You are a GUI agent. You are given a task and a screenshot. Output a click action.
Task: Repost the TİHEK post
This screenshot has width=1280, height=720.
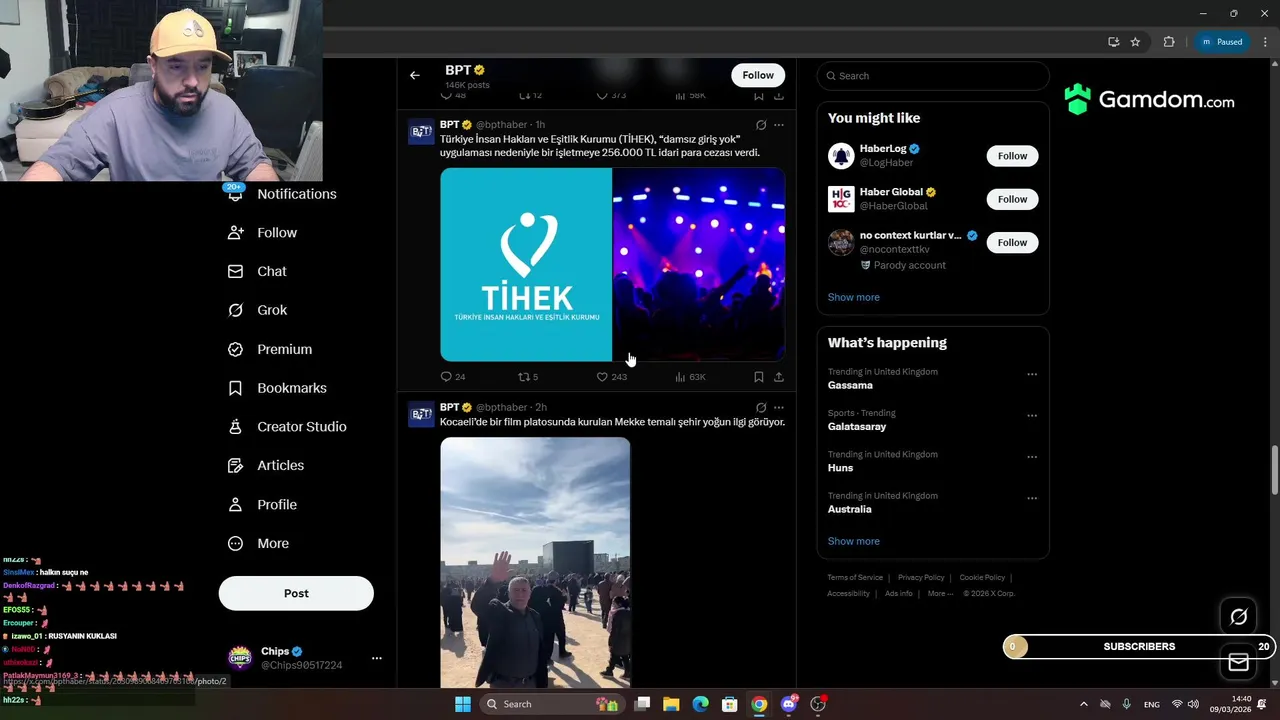tap(528, 377)
